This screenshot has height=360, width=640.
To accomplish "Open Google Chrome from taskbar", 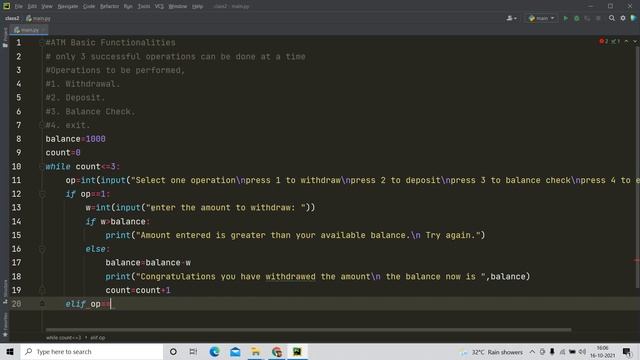I will click(x=277, y=351).
